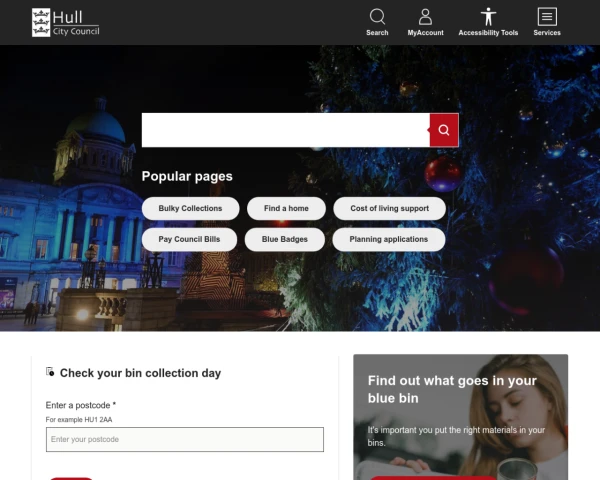
Task: Open Cost of living support
Action: pyautogui.click(x=389, y=208)
